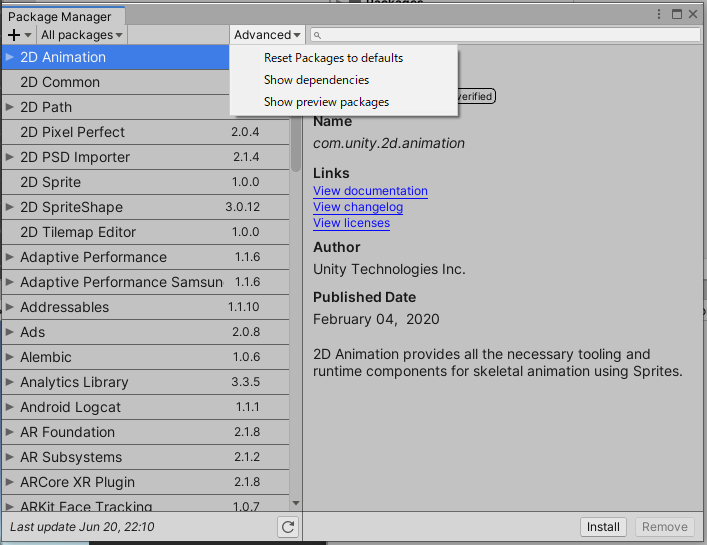This screenshot has height=545, width=707.
Task: Expand the 2D Path package arrow
Action: click(x=9, y=107)
